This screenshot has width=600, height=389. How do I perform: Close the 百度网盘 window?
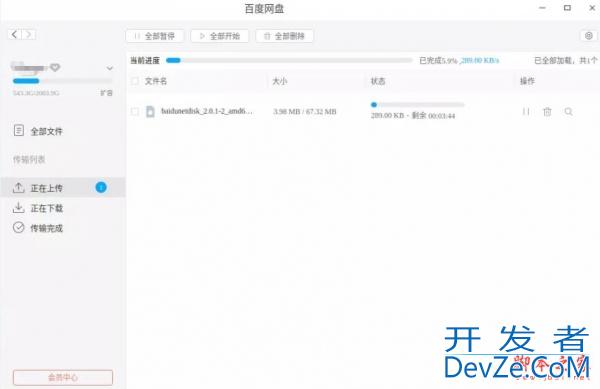coord(592,8)
